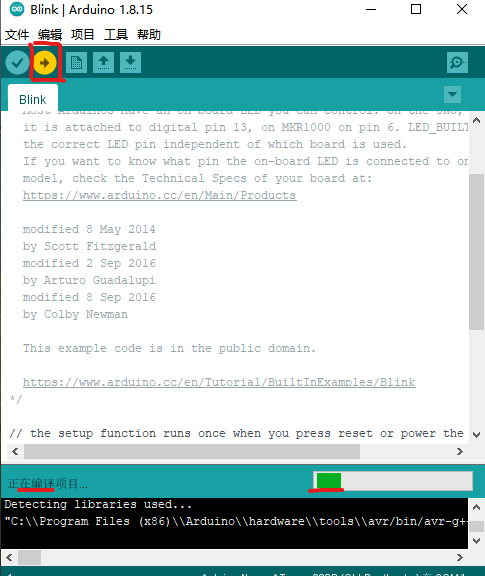Click the console scroll down arrow
Image resolution: width=485 pixels, height=576 pixels.
(477, 541)
